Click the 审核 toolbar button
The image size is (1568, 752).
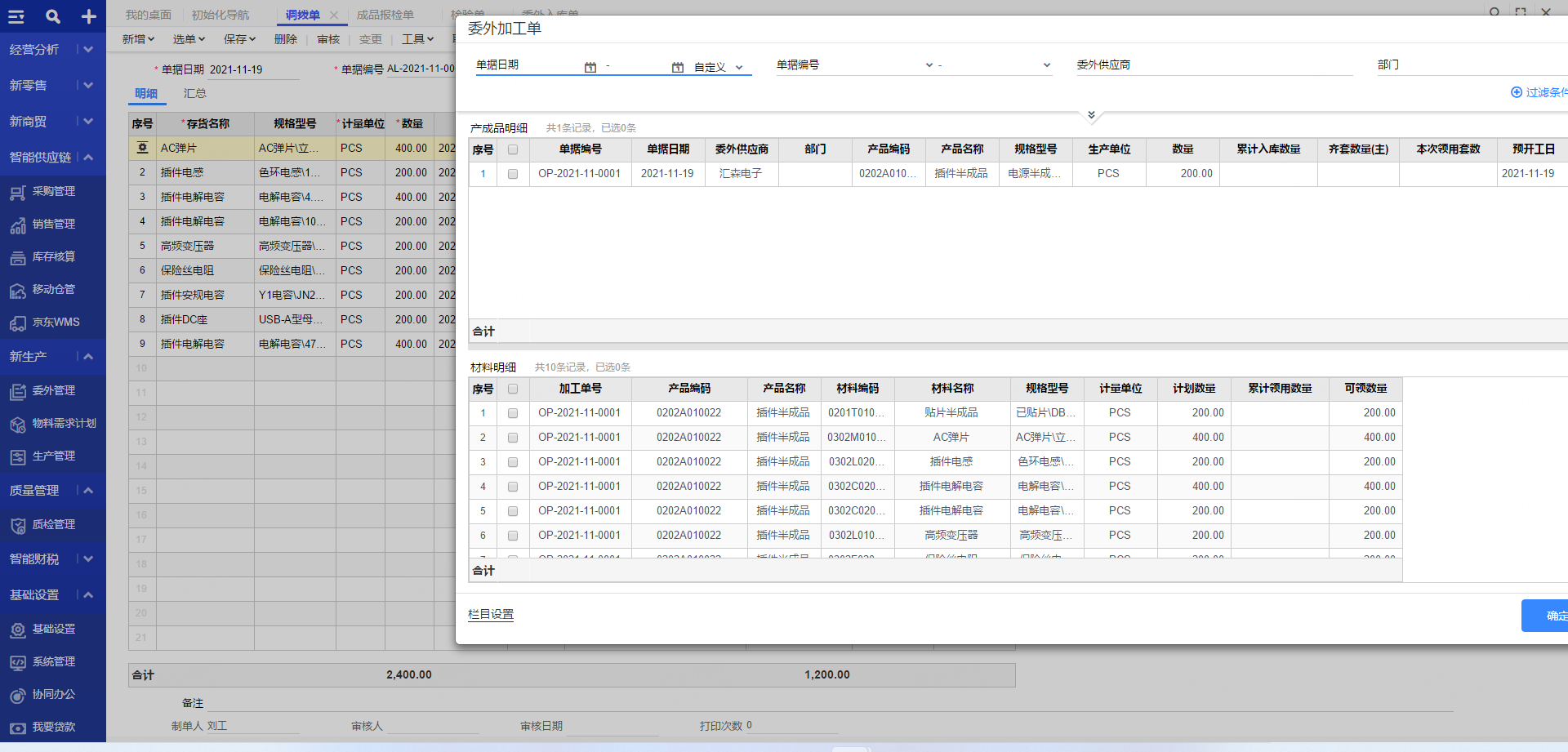[328, 39]
